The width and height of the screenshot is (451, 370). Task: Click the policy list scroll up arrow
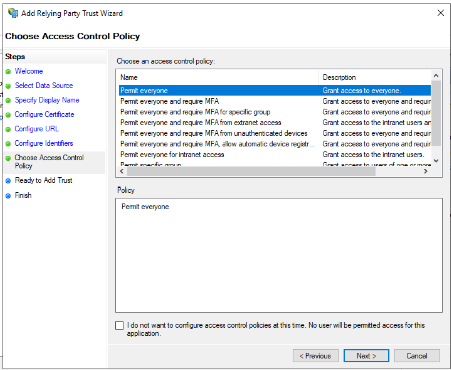(x=436, y=75)
